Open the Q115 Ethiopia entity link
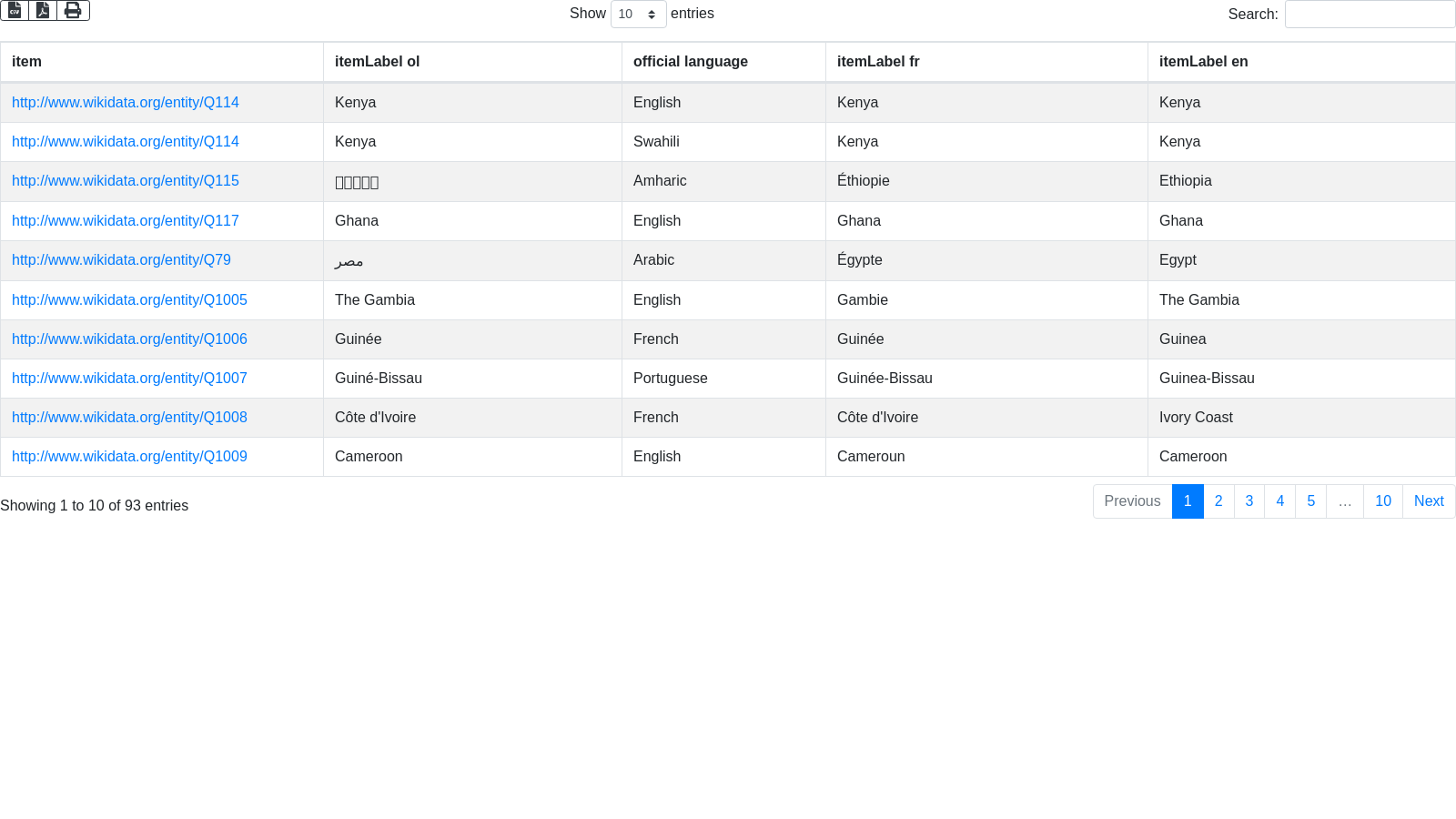Screen dimensions: 1456x819 (x=126, y=181)
